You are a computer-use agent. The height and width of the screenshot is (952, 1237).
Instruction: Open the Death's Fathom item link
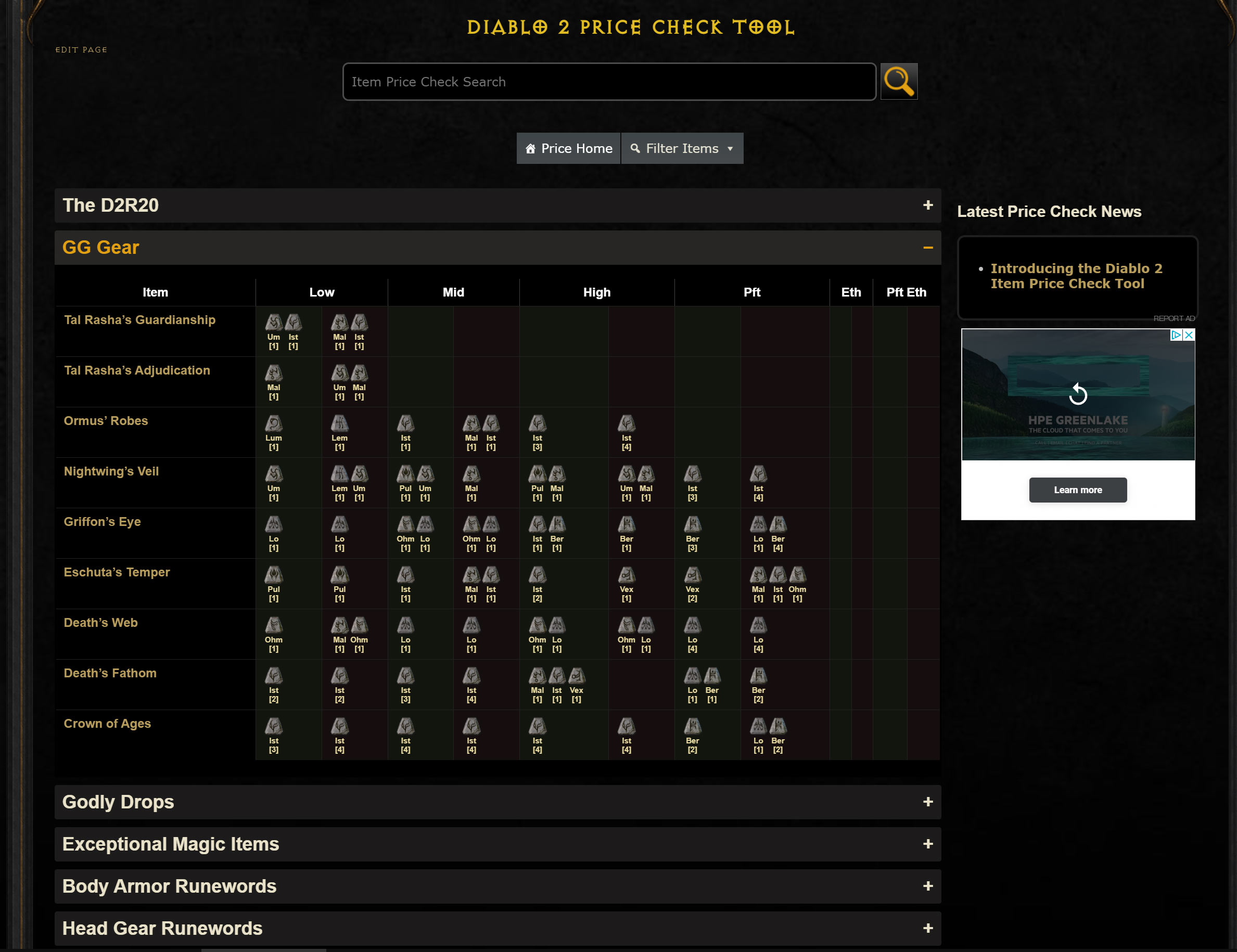click(110, 673)
